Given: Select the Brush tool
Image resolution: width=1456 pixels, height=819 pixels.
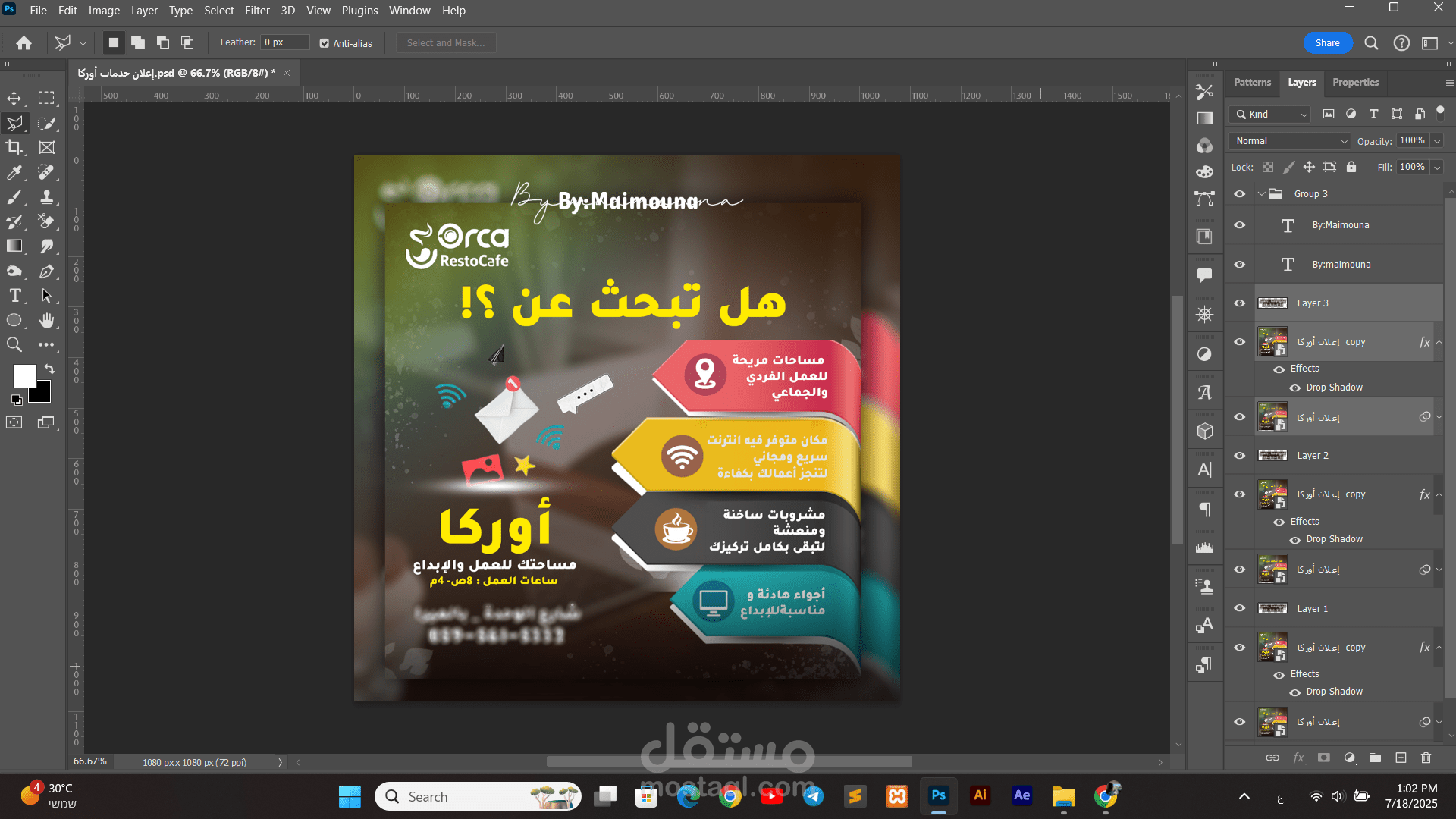Looking at the screenshot, I should pos(14,197).
